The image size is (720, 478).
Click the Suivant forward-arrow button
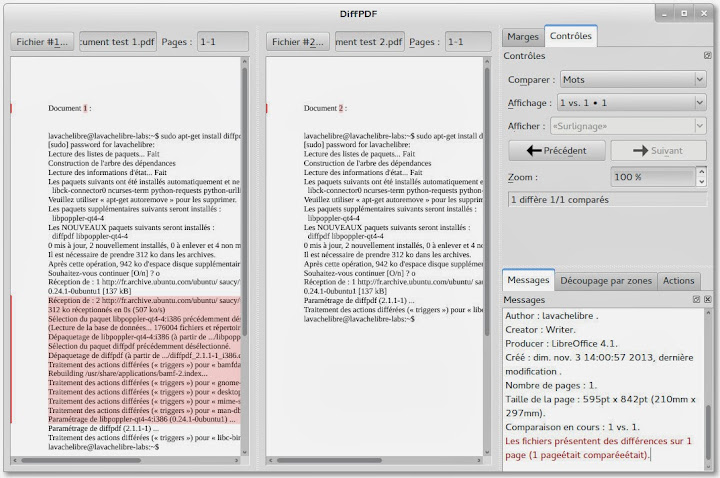point(658,151)
